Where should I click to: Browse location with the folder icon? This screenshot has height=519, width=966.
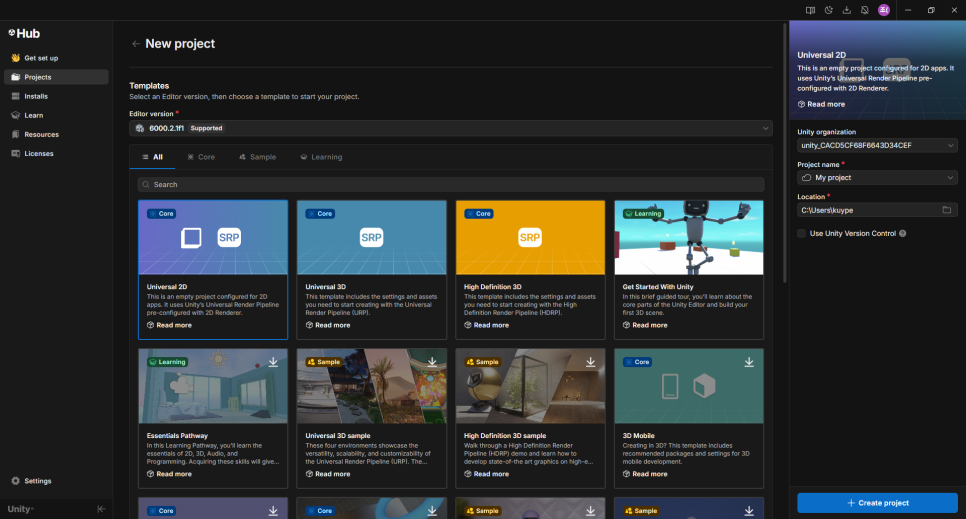click(947, 210)
